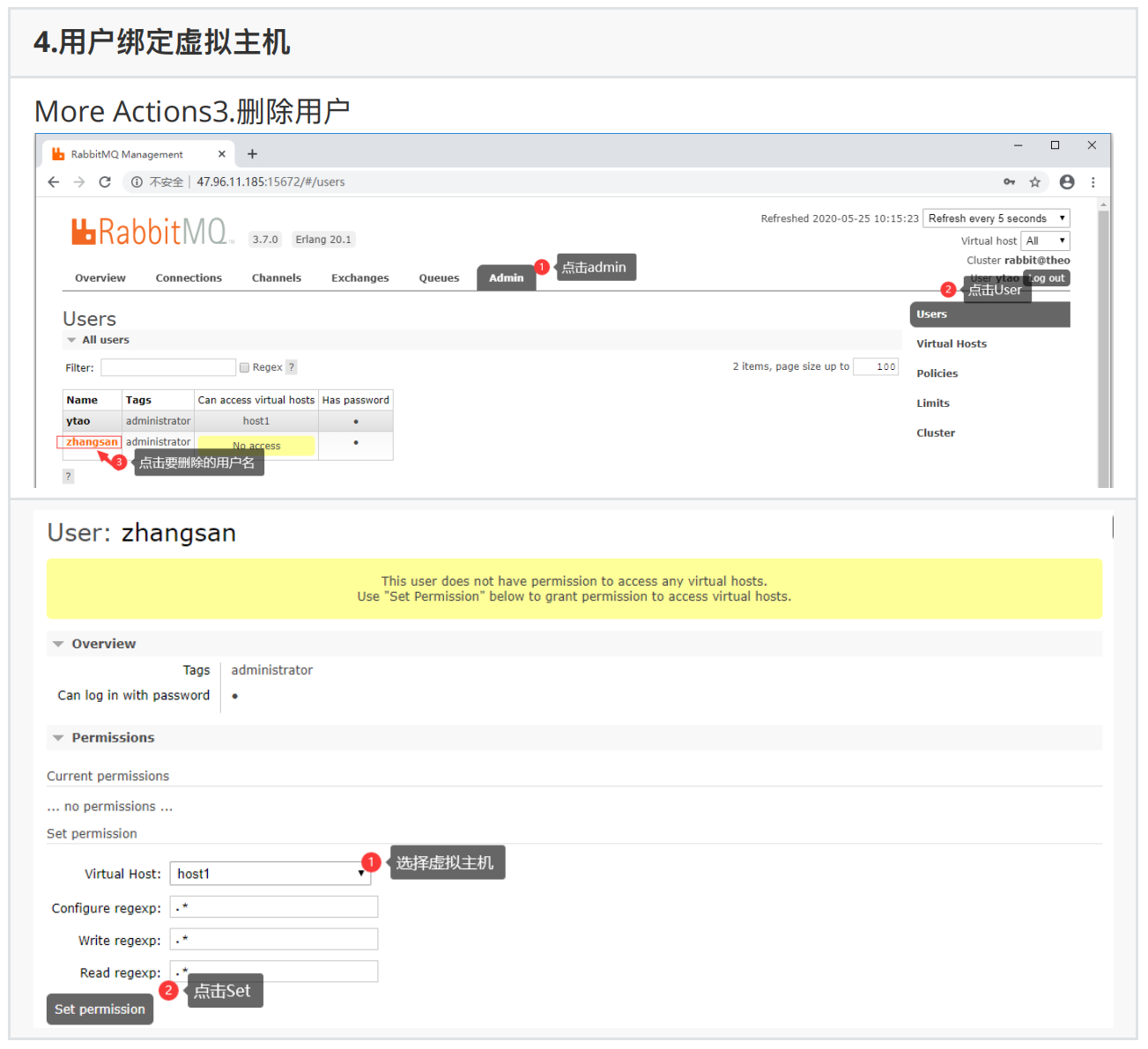Click the saved password key icon
This screenshot has height=1049, width=1148.
pyautogui.click(x=1010, y=182)
